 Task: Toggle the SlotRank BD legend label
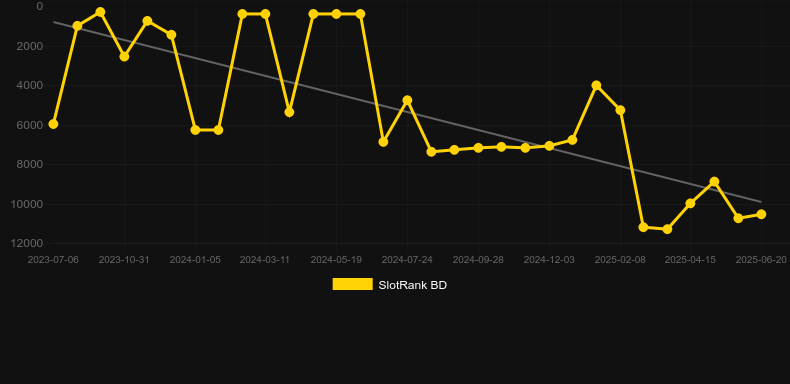pos(412,285)
